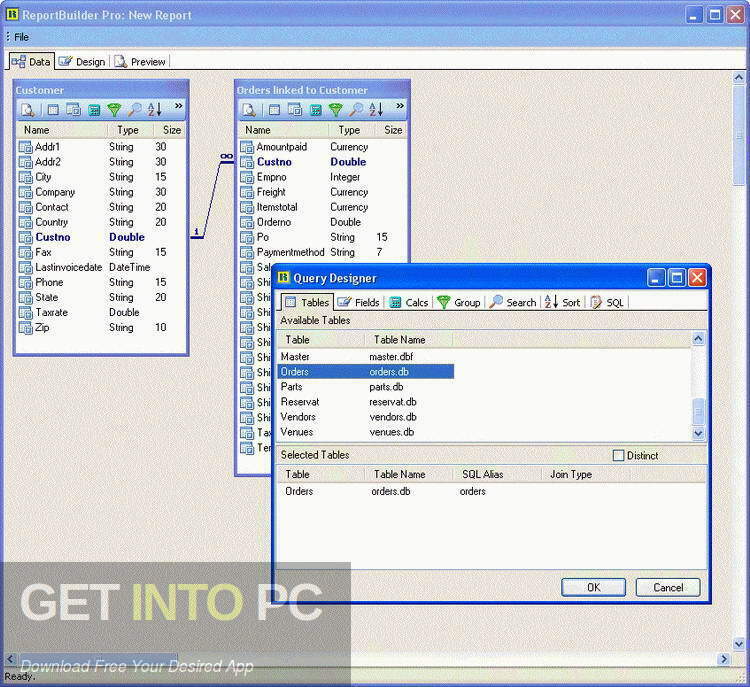The height and width of the screenshot is (687, 750).
Task: Open Fields tab in Query Designer
Action: 358,302
